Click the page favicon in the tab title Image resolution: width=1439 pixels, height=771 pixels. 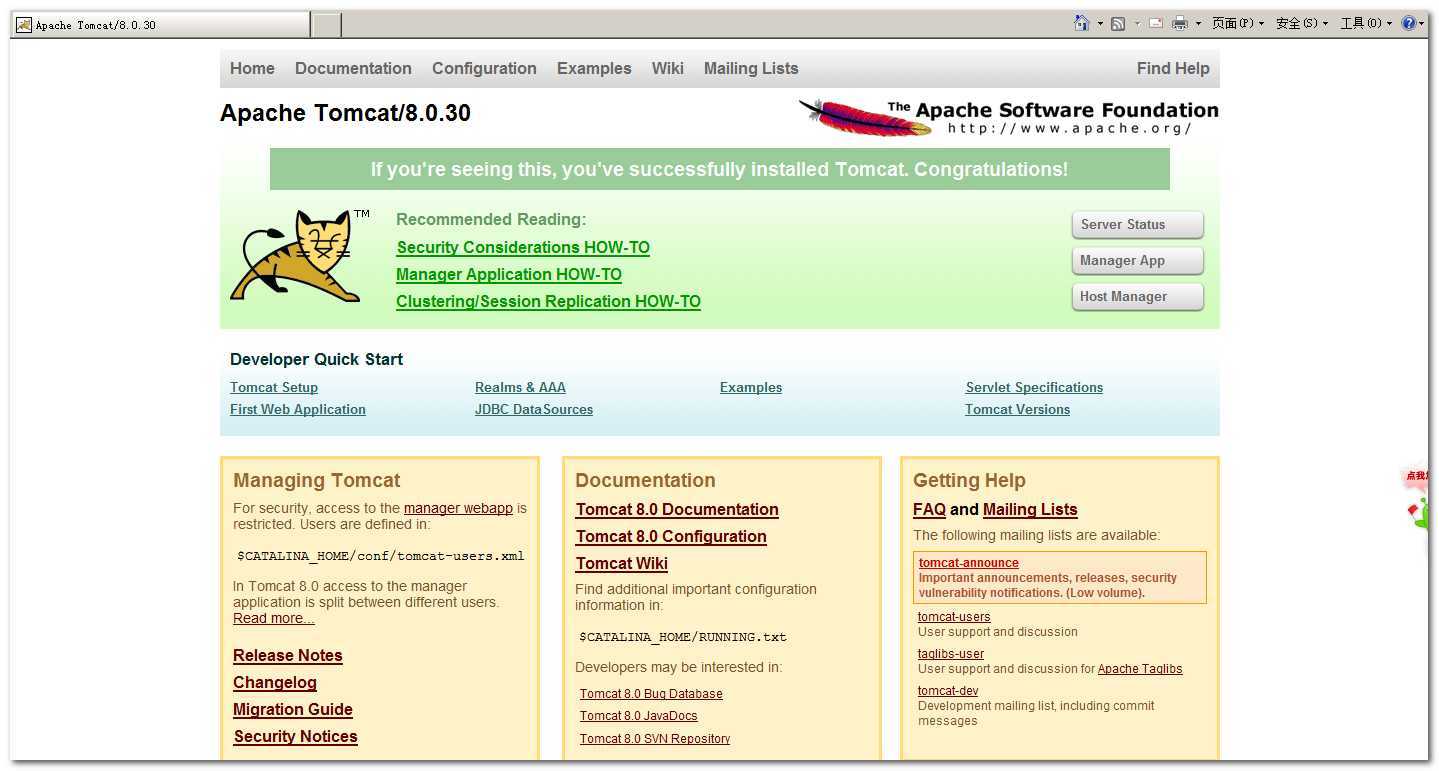coord(24,25)
